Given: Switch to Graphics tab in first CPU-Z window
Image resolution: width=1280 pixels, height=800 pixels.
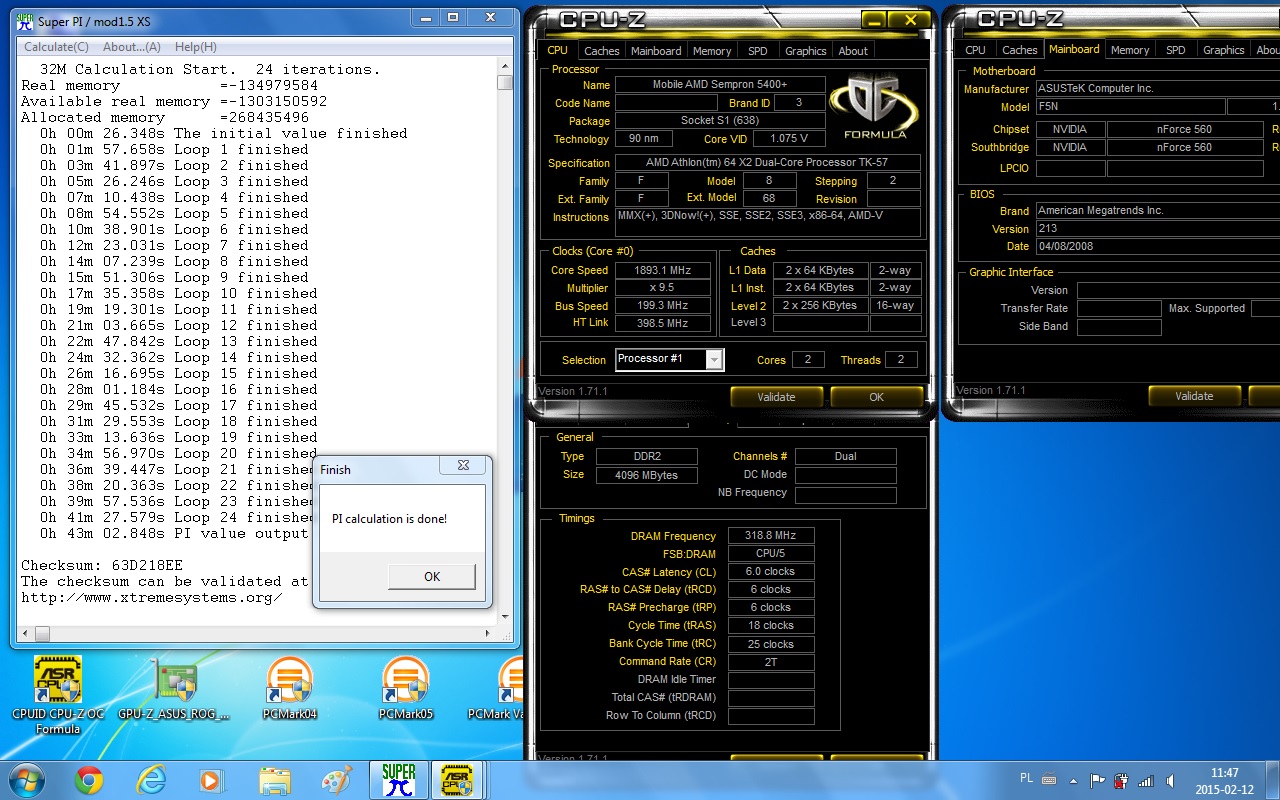Looking at the screenshot, I should [806, 50].
